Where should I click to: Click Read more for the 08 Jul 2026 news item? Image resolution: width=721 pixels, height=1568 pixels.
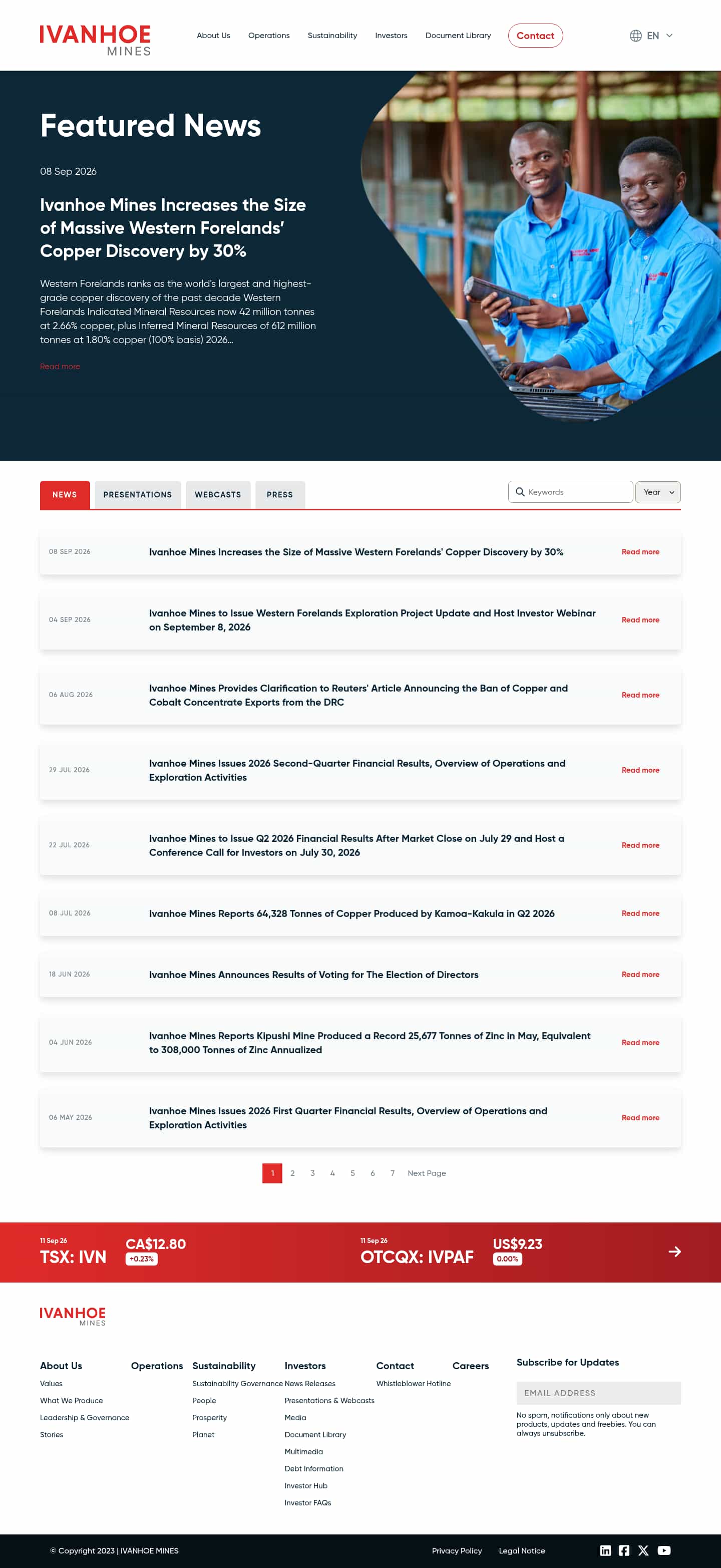click(x=640, y=913)
